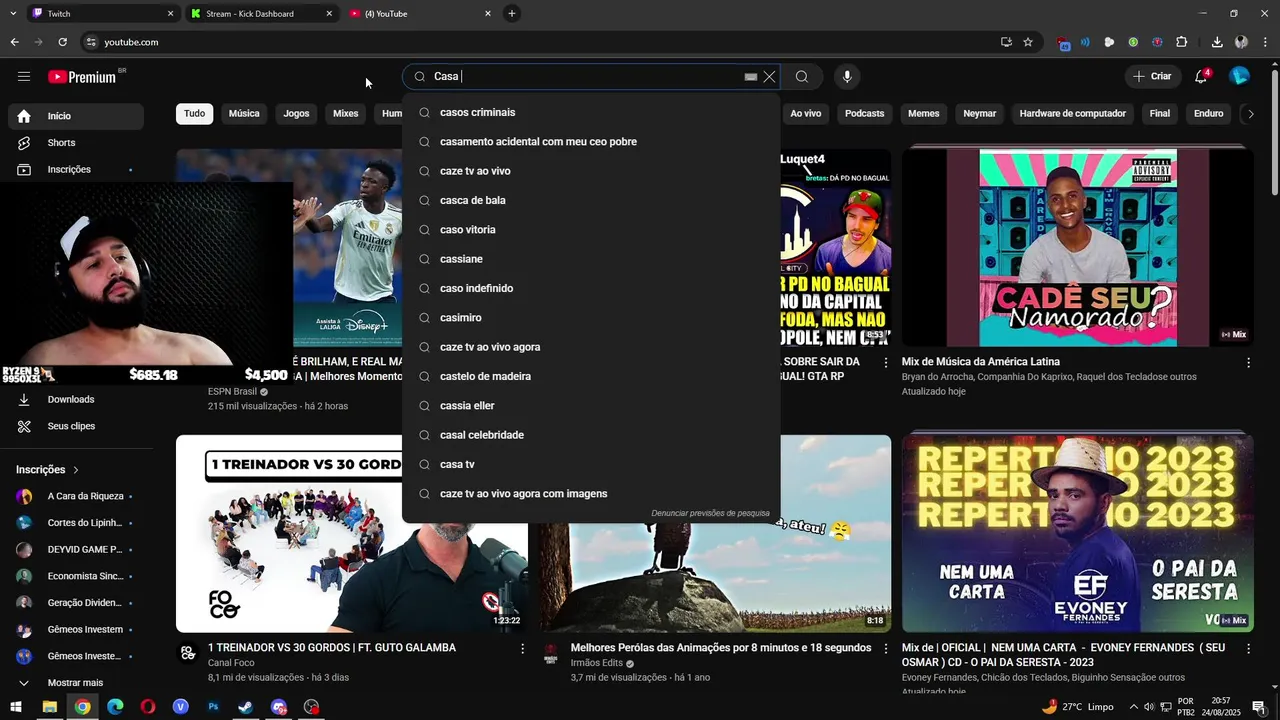
Task: Select the Mixes filter chip
Action: [x=346, y=113]
